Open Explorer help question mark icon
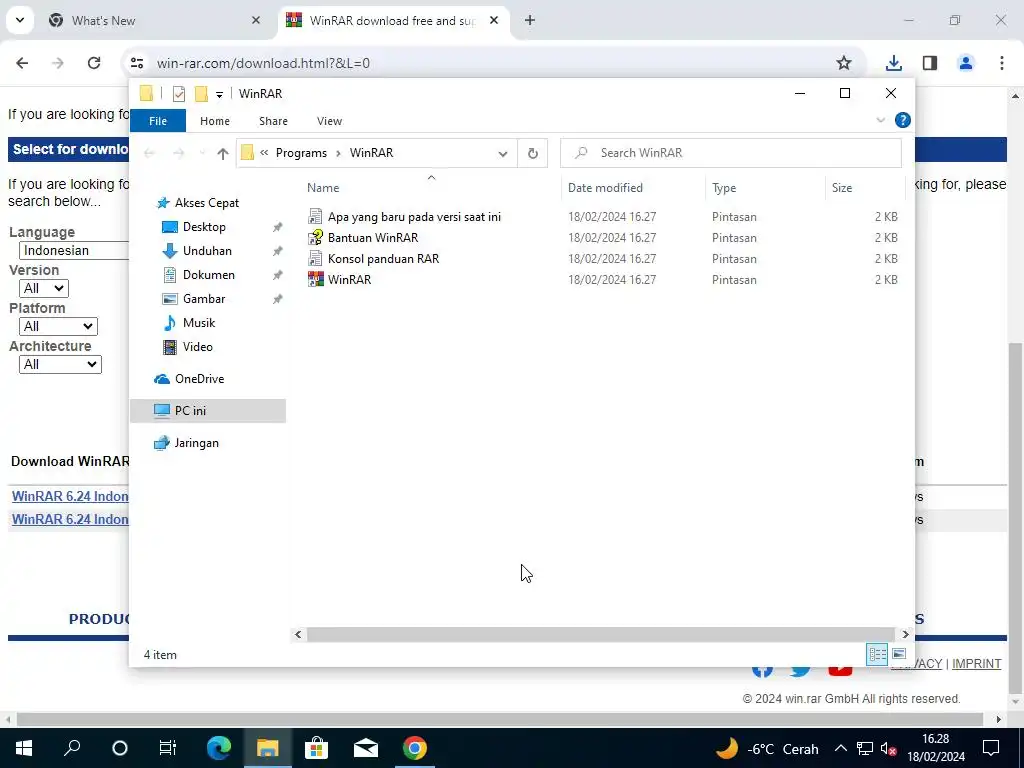The height and width of the screenshot is (768, 1024). pyautogui.click(x=903, y=120)
